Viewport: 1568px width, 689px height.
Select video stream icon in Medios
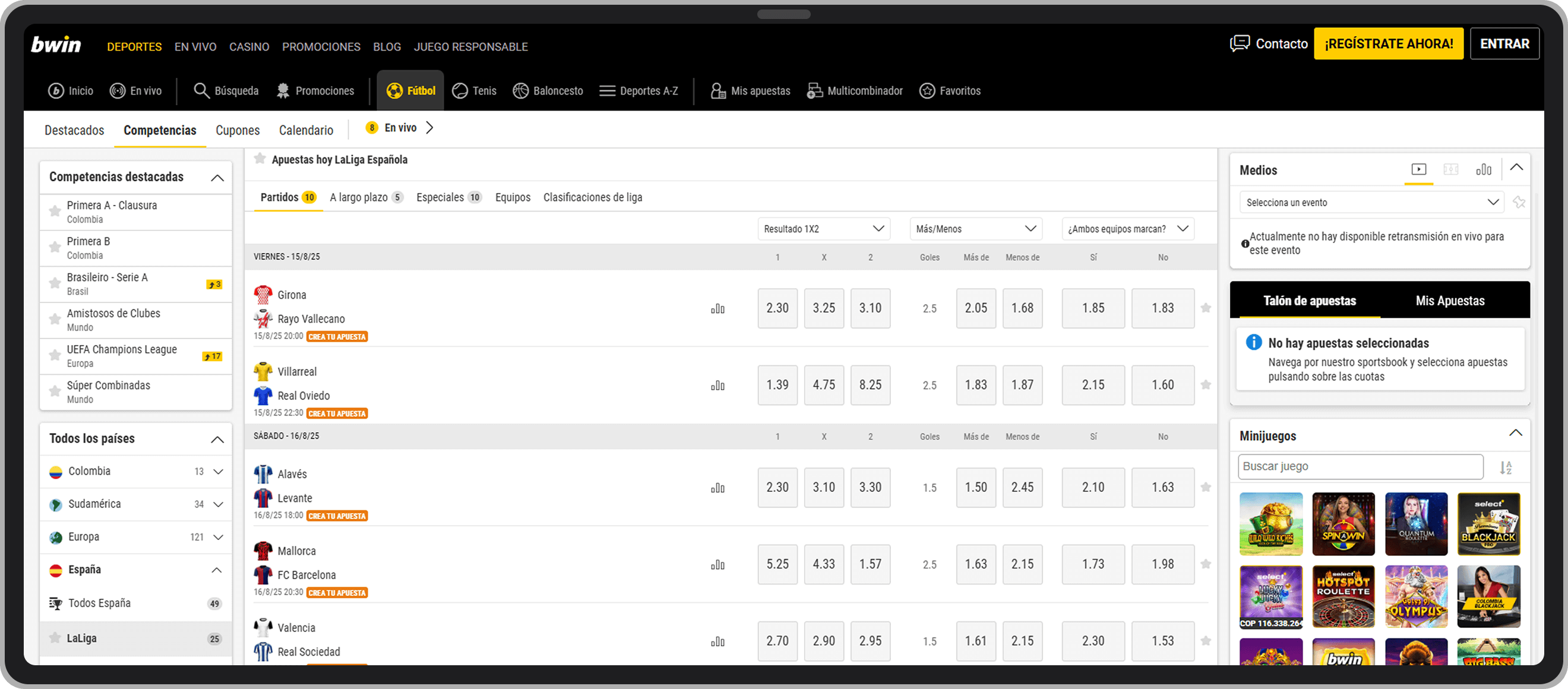[x=1419, y=169]
